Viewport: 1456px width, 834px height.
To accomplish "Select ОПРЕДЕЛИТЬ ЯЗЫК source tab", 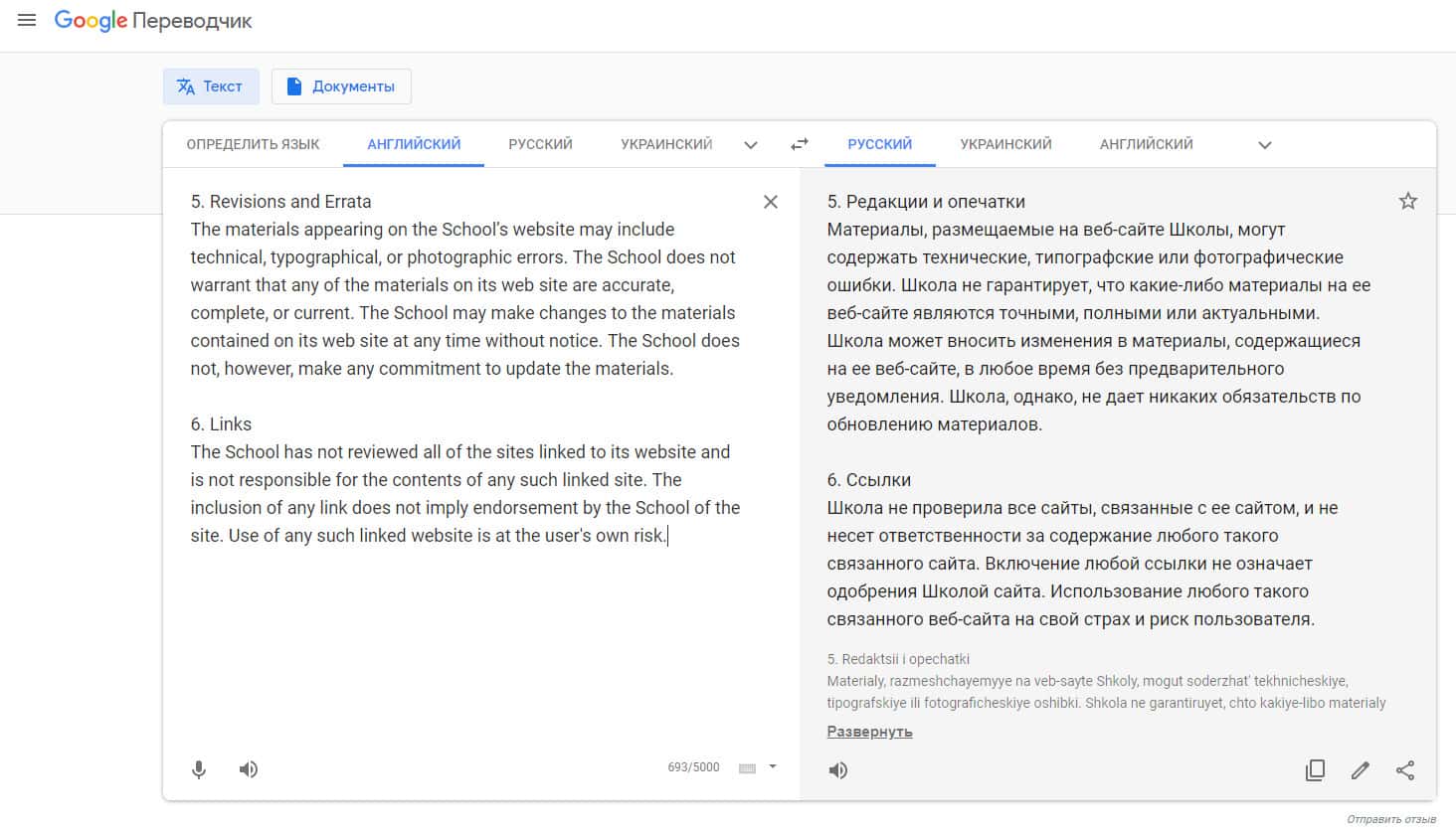I will tap(253, 144).
